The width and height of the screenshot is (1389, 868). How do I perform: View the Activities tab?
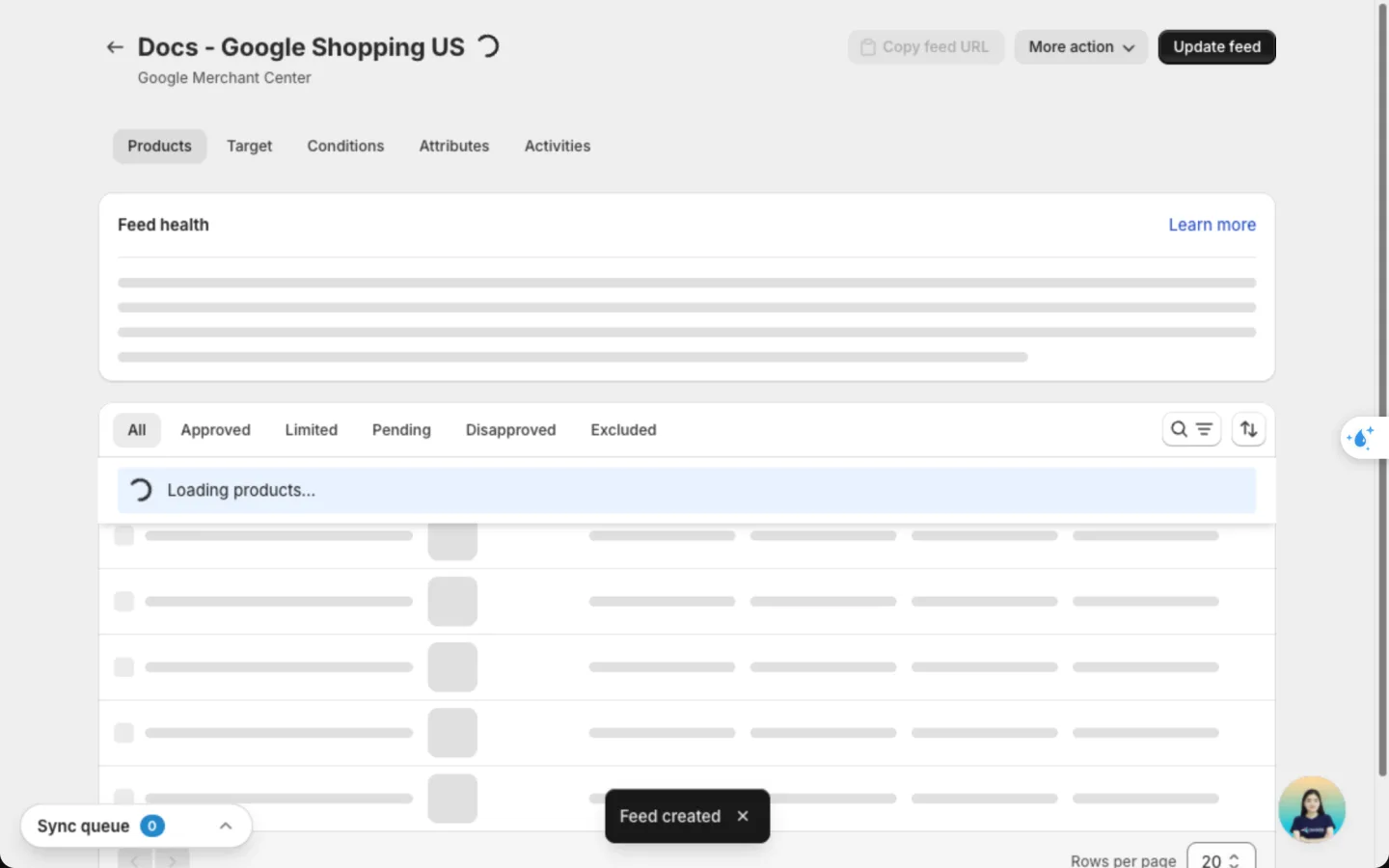[x=558, y=147]
